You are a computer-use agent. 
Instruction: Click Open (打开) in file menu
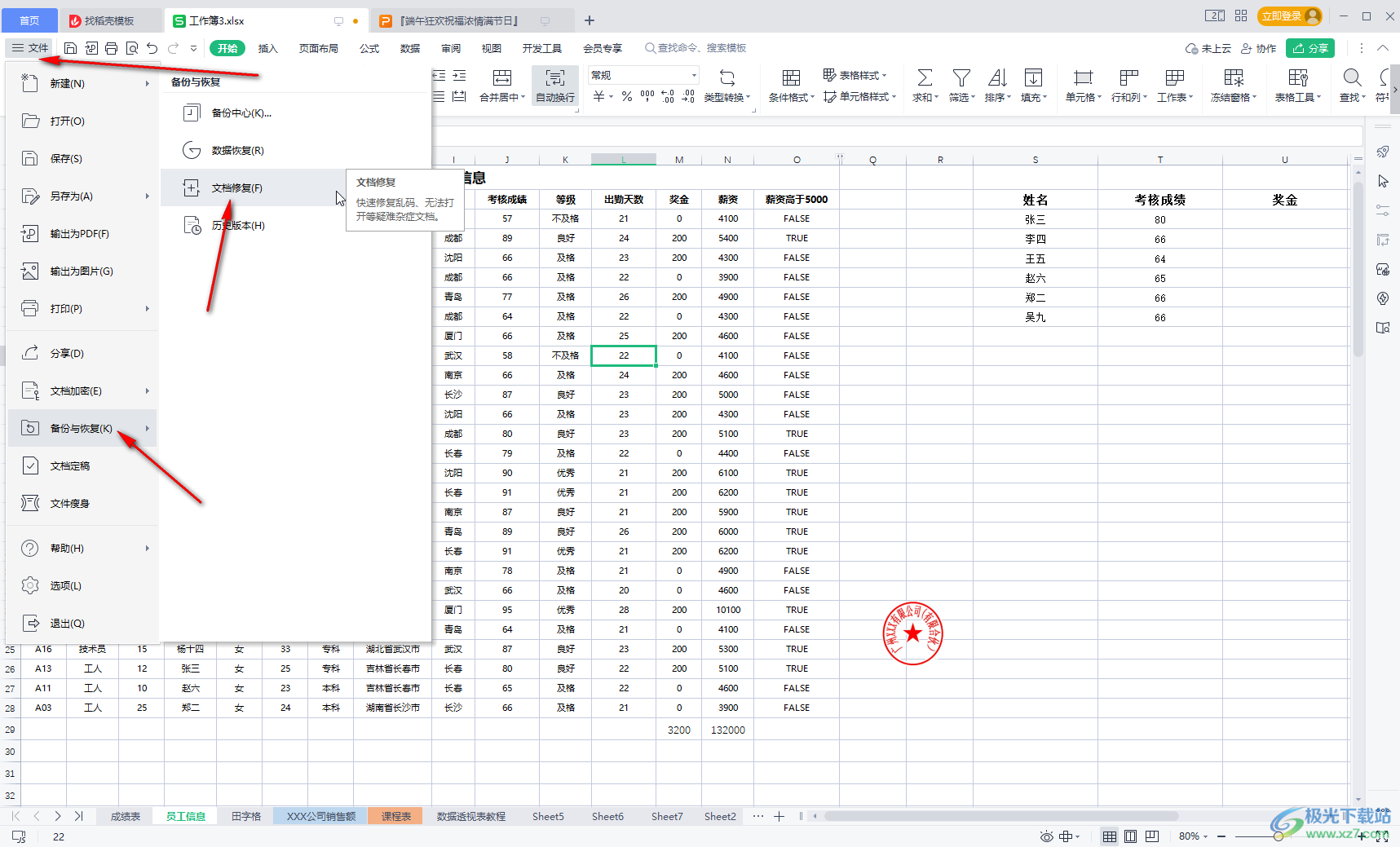coord(82,121)
